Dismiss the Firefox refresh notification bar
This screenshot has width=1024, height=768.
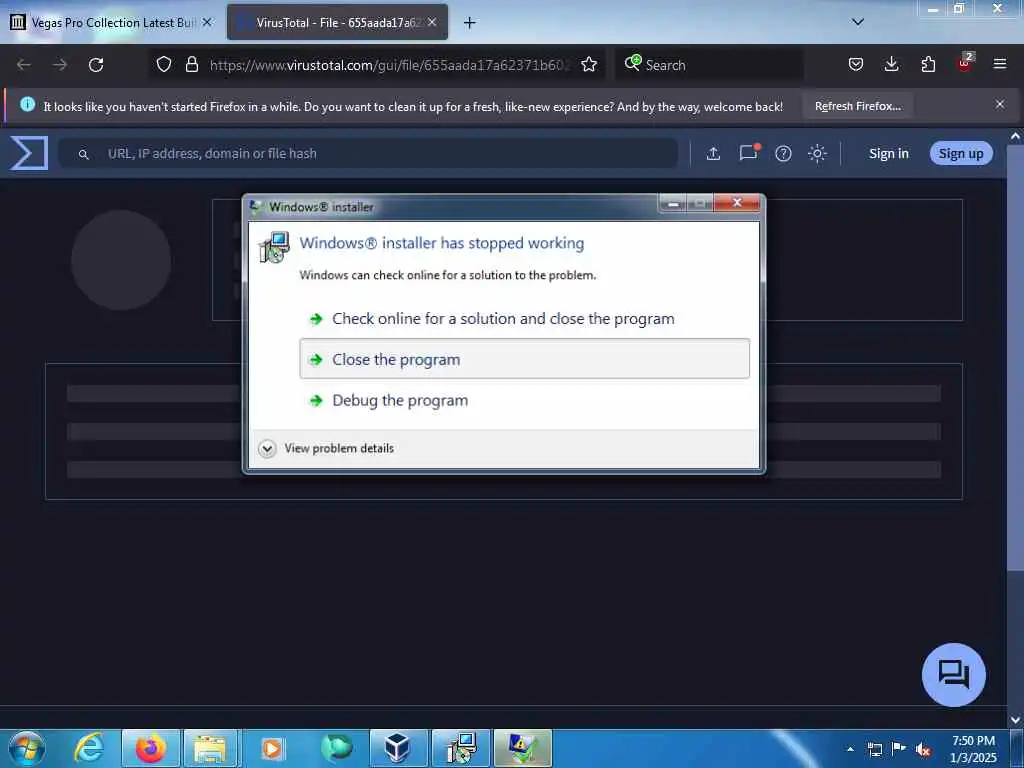(x=1000, y=104)
